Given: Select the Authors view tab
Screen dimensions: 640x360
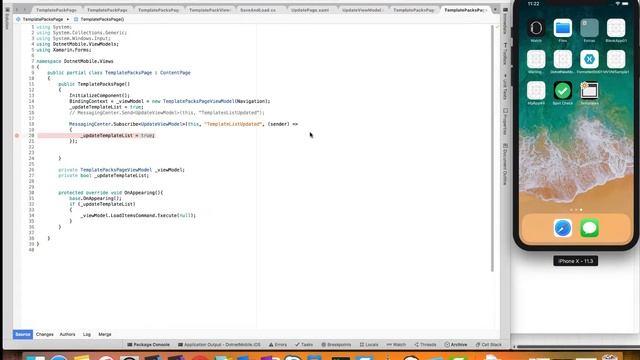Looking at the screenshot, I should coord(67,334).
